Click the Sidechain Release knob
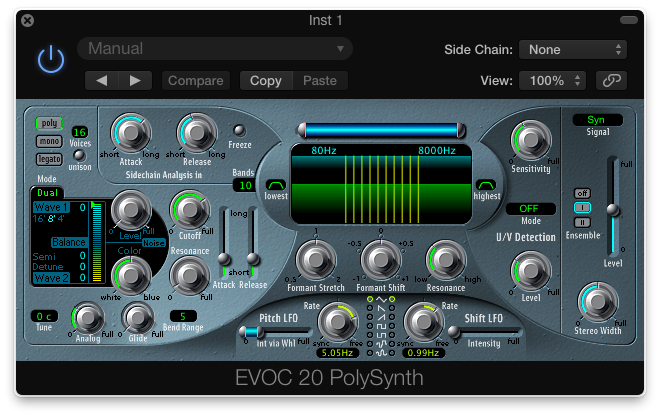The height and width of the screenshot is (417, 660). coord(197,133)
